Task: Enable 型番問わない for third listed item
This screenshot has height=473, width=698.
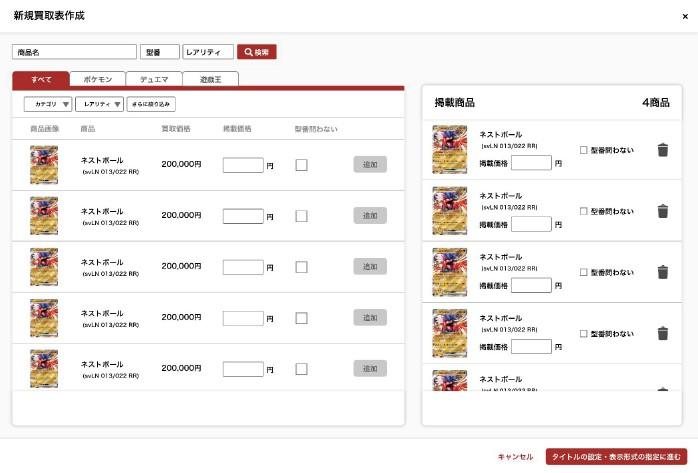Action: 583,272
